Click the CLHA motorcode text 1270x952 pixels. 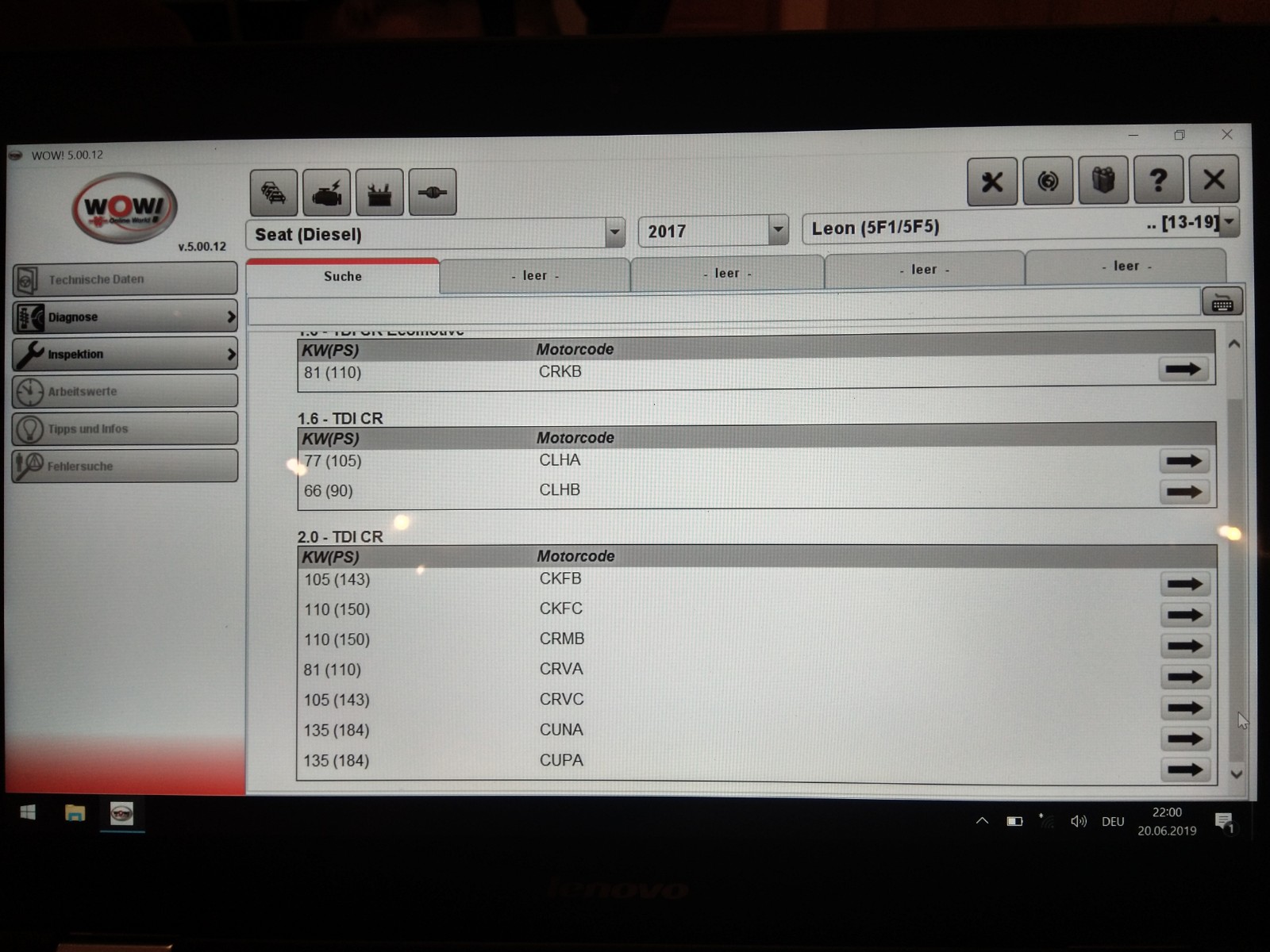560,460
